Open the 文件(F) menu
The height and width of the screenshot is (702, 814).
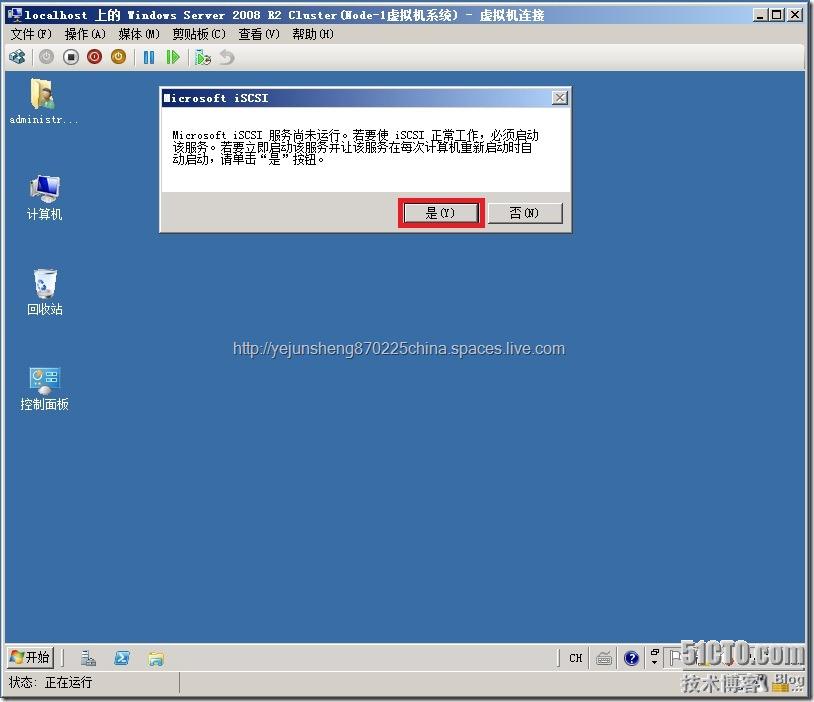31,34
